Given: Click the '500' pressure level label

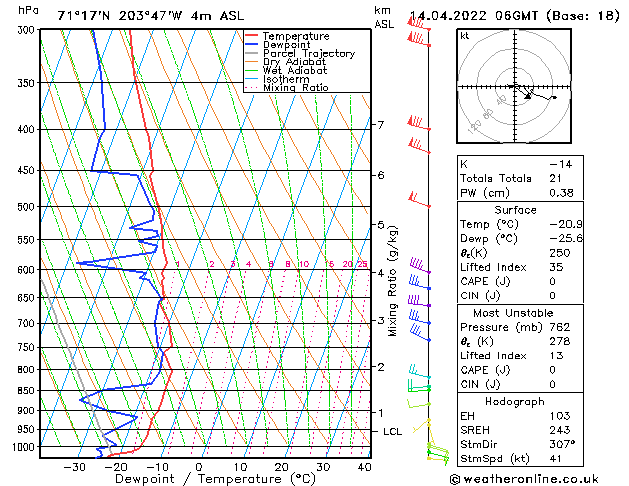Looking at the screenshot, I should point(28,207).
